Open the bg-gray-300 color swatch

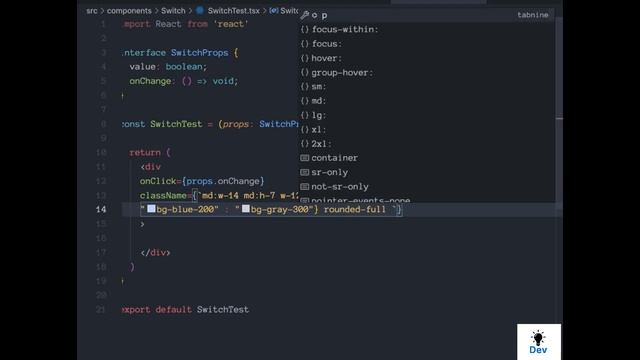pos(246,209)
